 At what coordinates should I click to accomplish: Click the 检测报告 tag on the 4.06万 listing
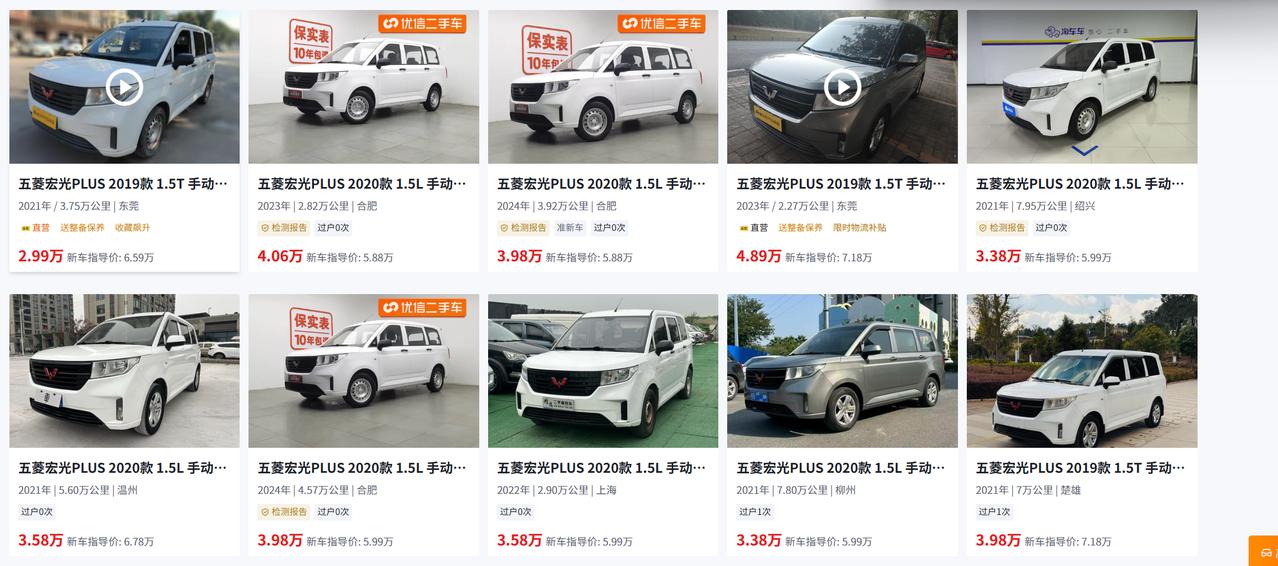pyautogui.click(x=284, y=228)
